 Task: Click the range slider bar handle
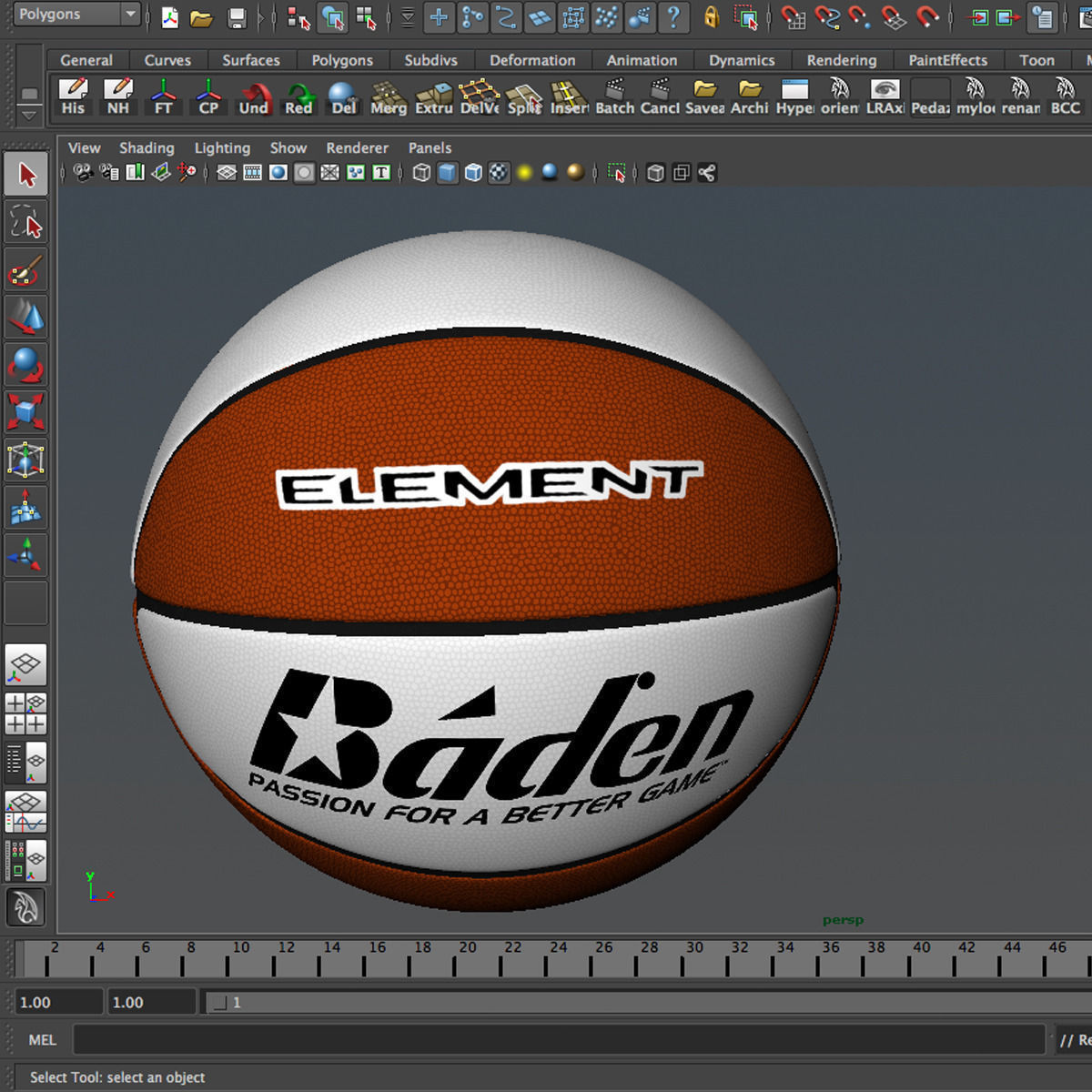[x=219, y=1003]
